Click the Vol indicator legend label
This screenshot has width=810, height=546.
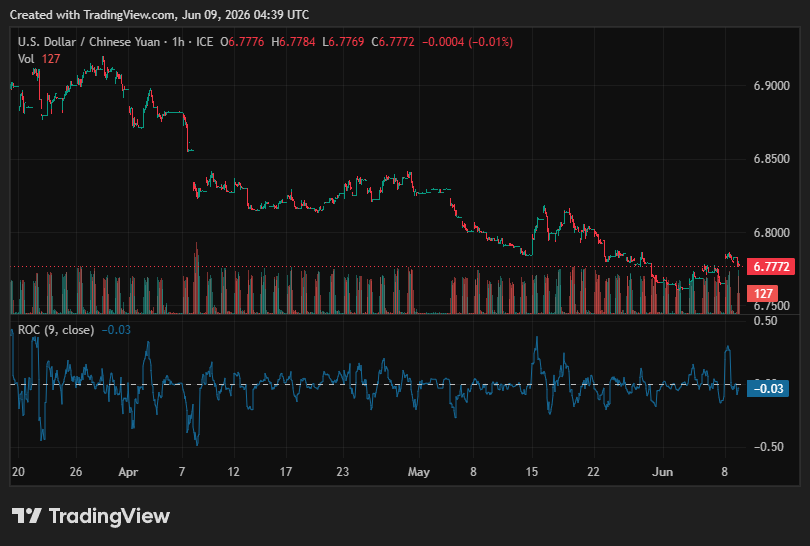26,59
